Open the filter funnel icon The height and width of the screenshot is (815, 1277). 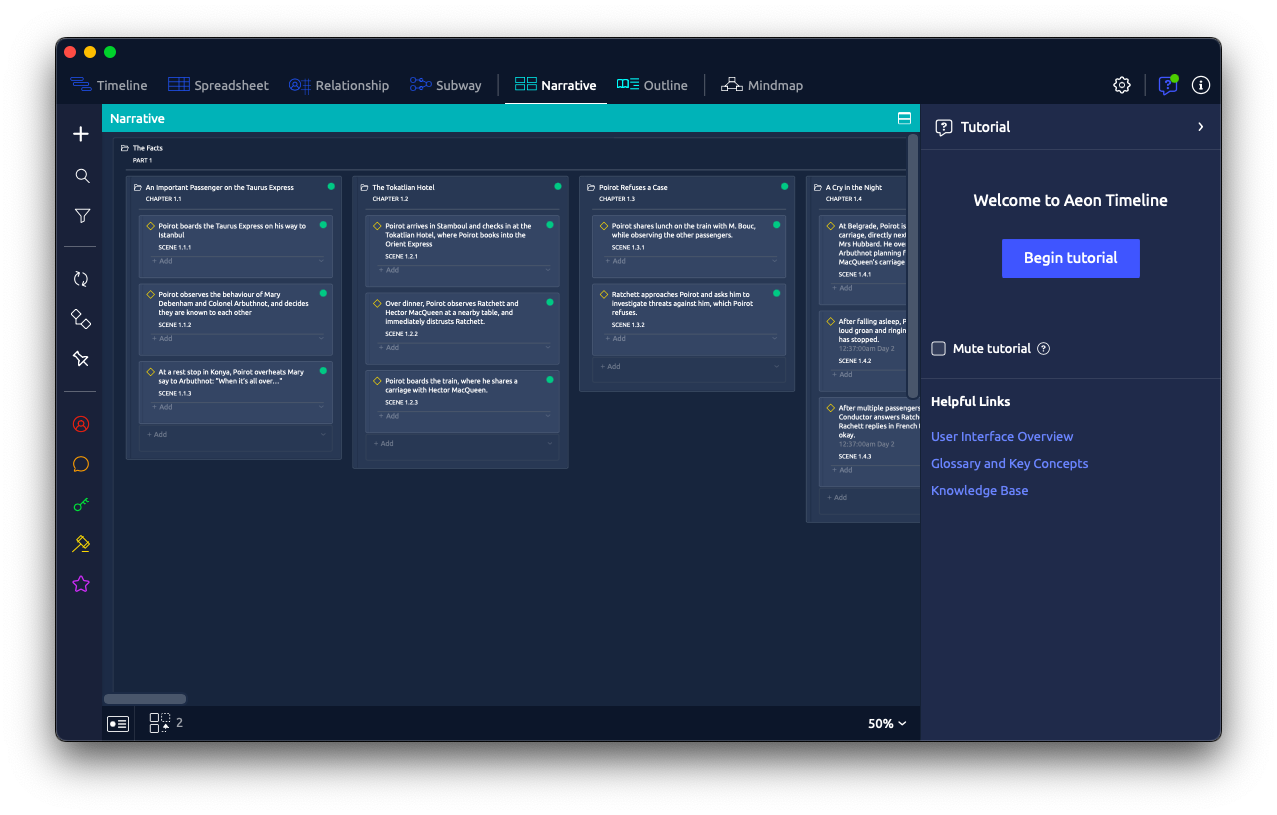(x=82, y=216)
